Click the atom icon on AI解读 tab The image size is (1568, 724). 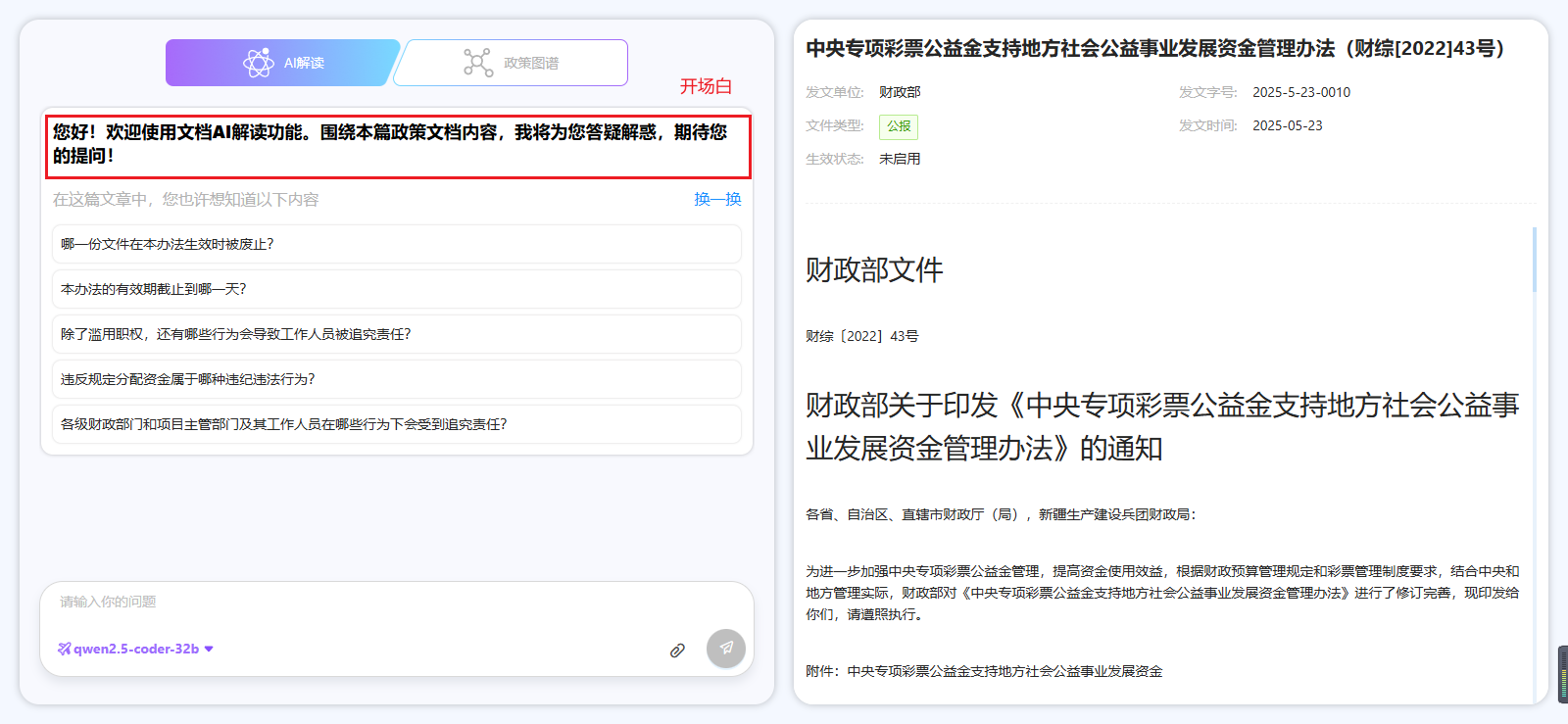[x=259, y=63]
